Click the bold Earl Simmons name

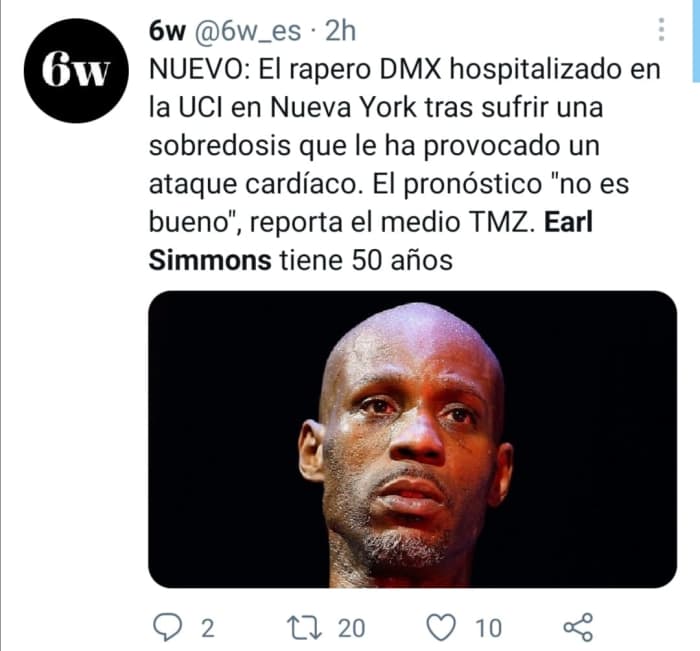tap(371, 241)
